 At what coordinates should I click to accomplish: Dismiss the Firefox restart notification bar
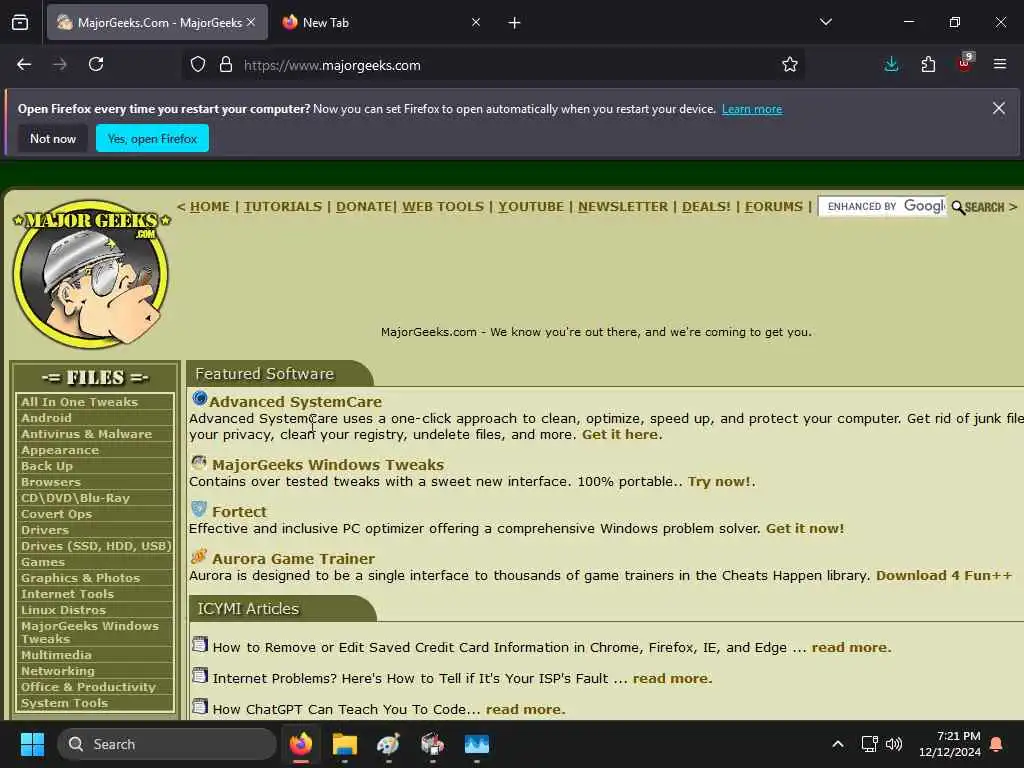coord(999,108)
